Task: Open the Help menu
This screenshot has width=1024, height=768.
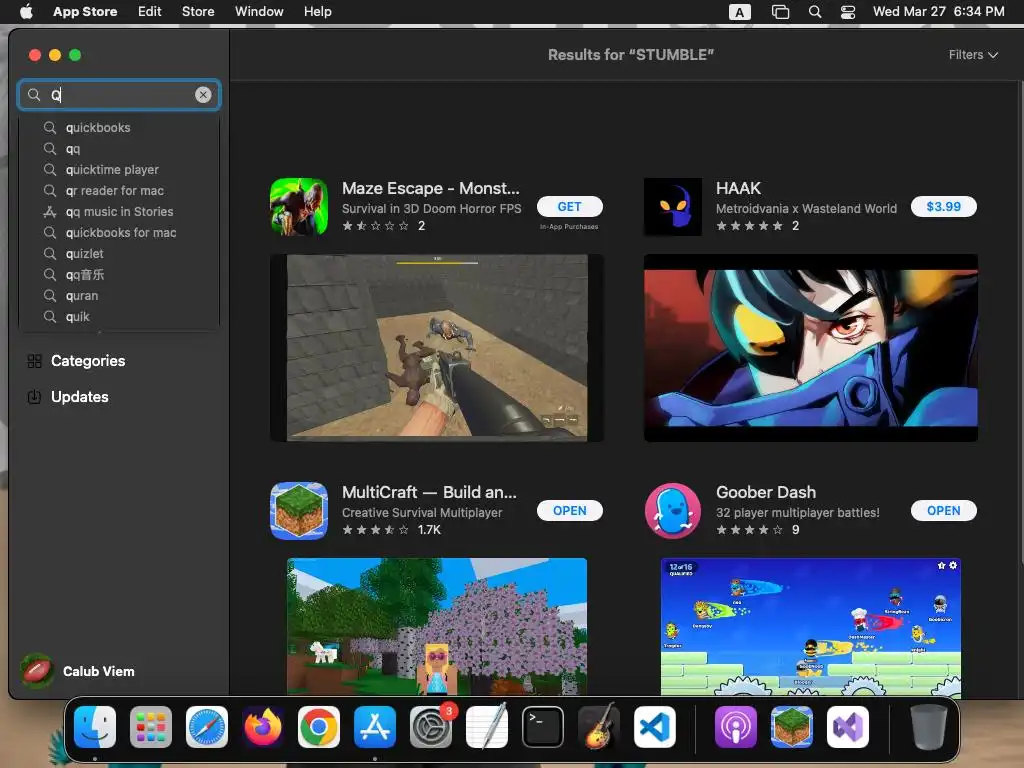Action: tap(317, 12)
